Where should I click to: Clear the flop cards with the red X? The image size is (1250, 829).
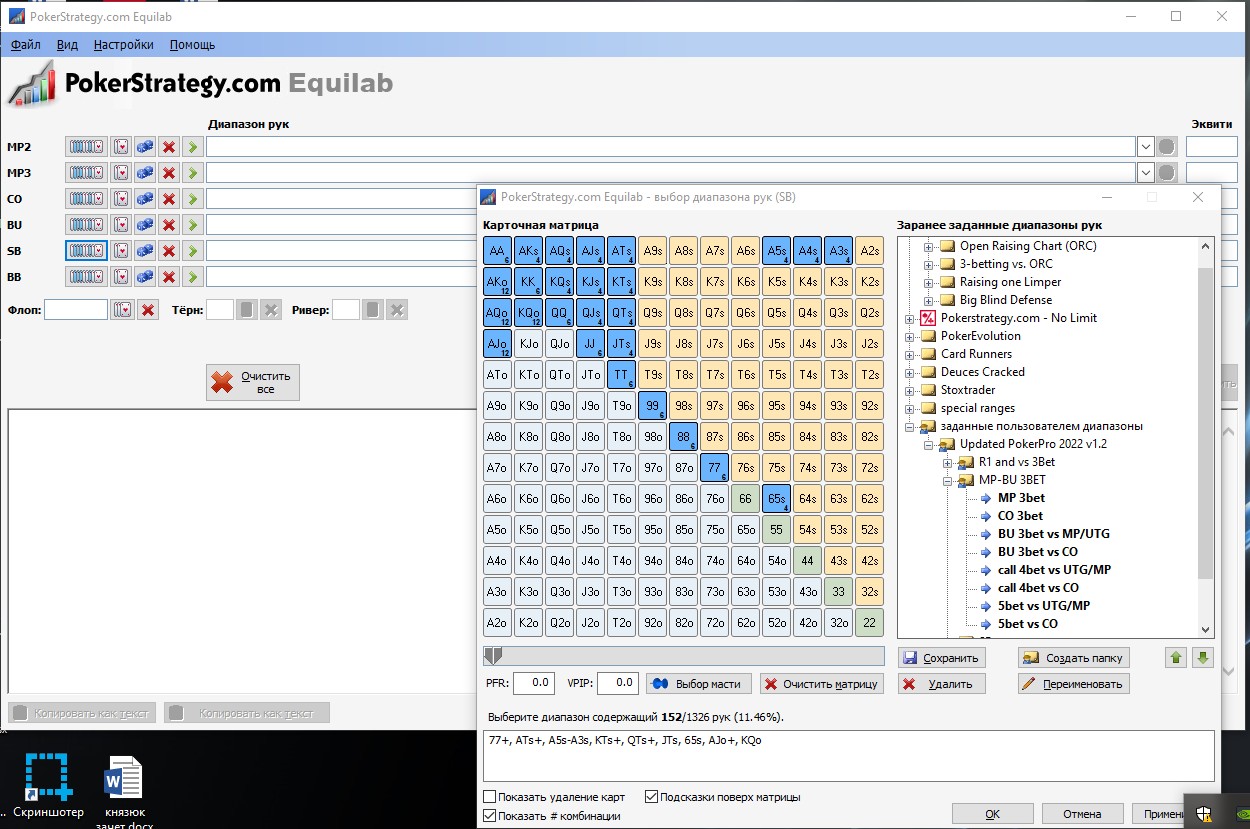coord(148,310)
